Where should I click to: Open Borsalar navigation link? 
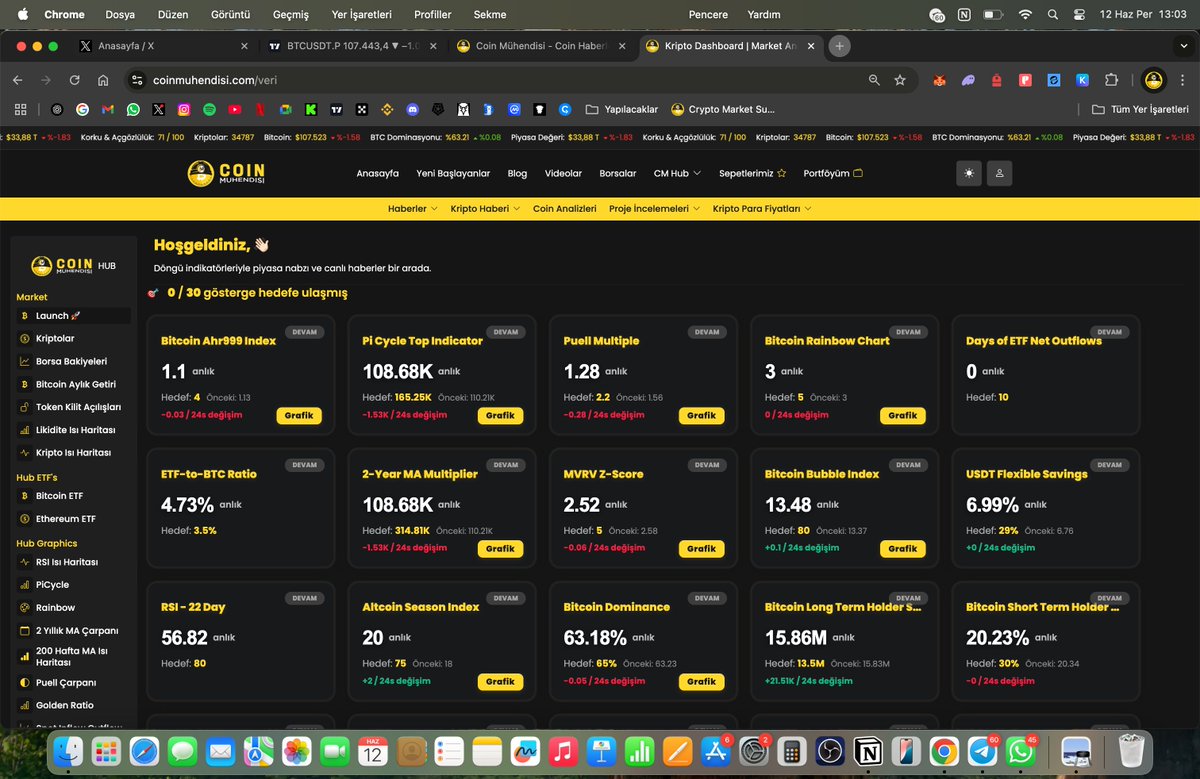click(618, 173)
